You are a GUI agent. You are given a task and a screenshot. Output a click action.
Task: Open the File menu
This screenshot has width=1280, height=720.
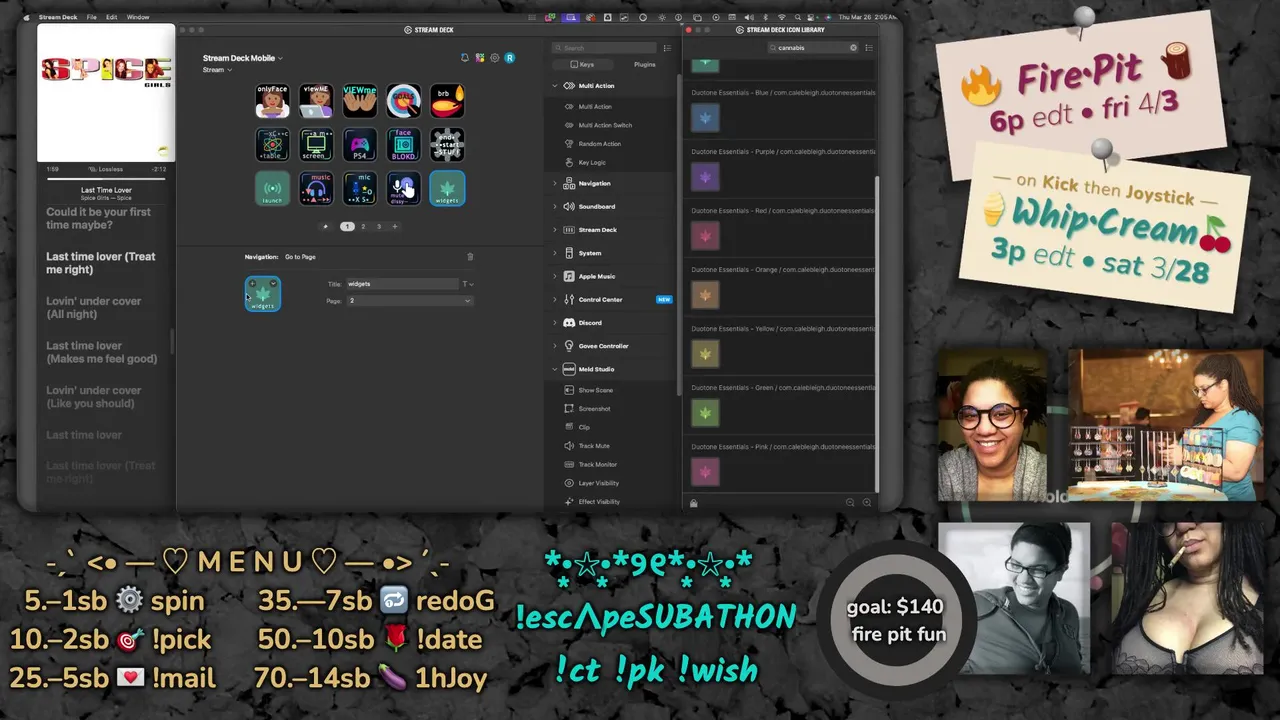pos(91,17)
